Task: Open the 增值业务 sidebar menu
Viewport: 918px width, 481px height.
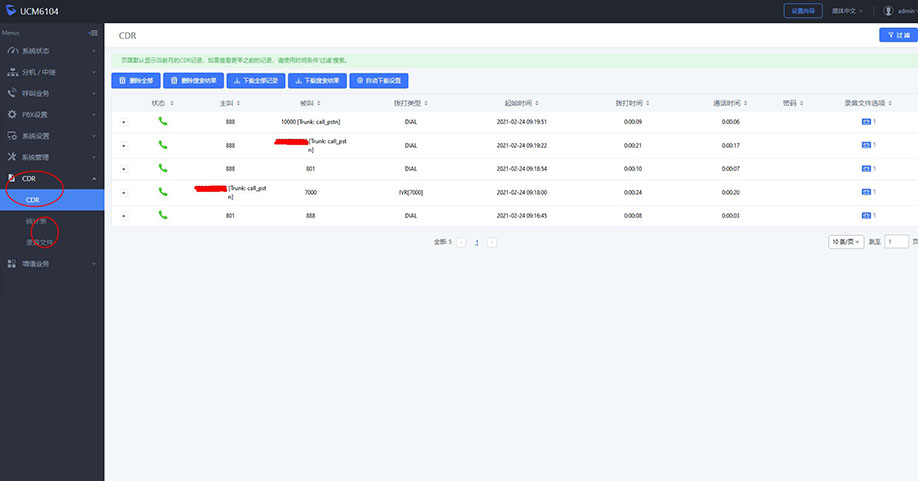Action: click(x=52, y=264)
